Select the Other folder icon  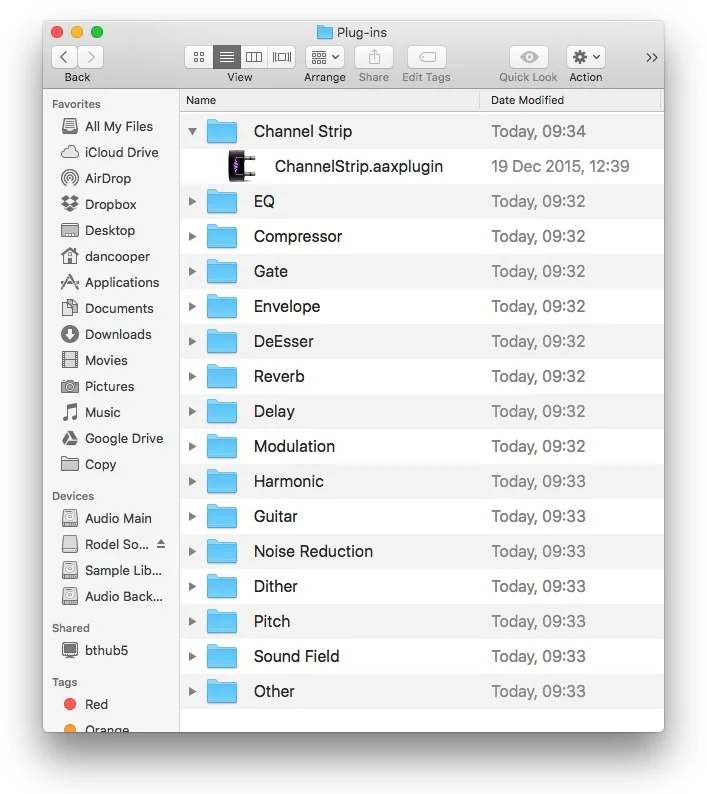click(222, 690)
